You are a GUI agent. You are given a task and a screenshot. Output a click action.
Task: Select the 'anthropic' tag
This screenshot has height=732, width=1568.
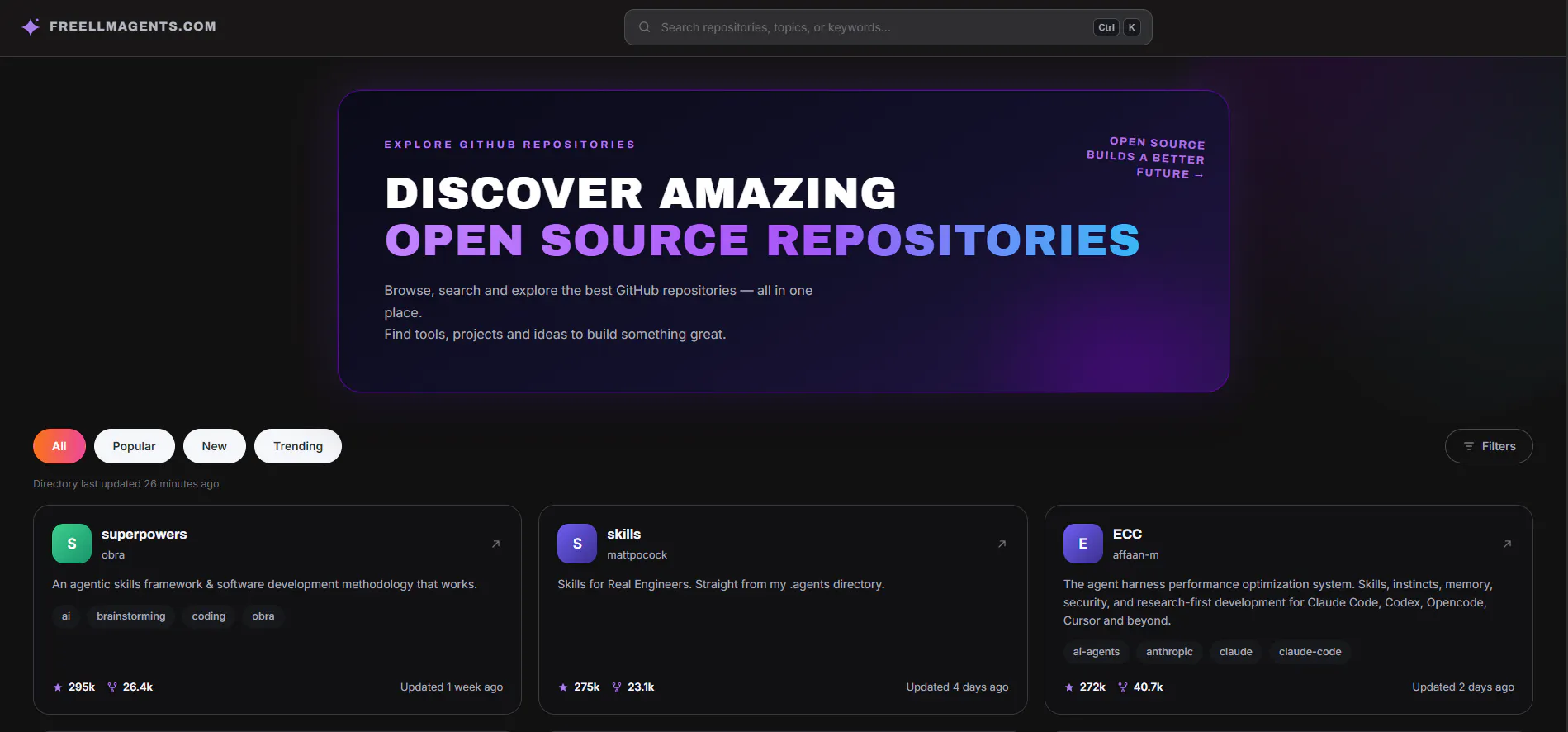click(1170, 652)
